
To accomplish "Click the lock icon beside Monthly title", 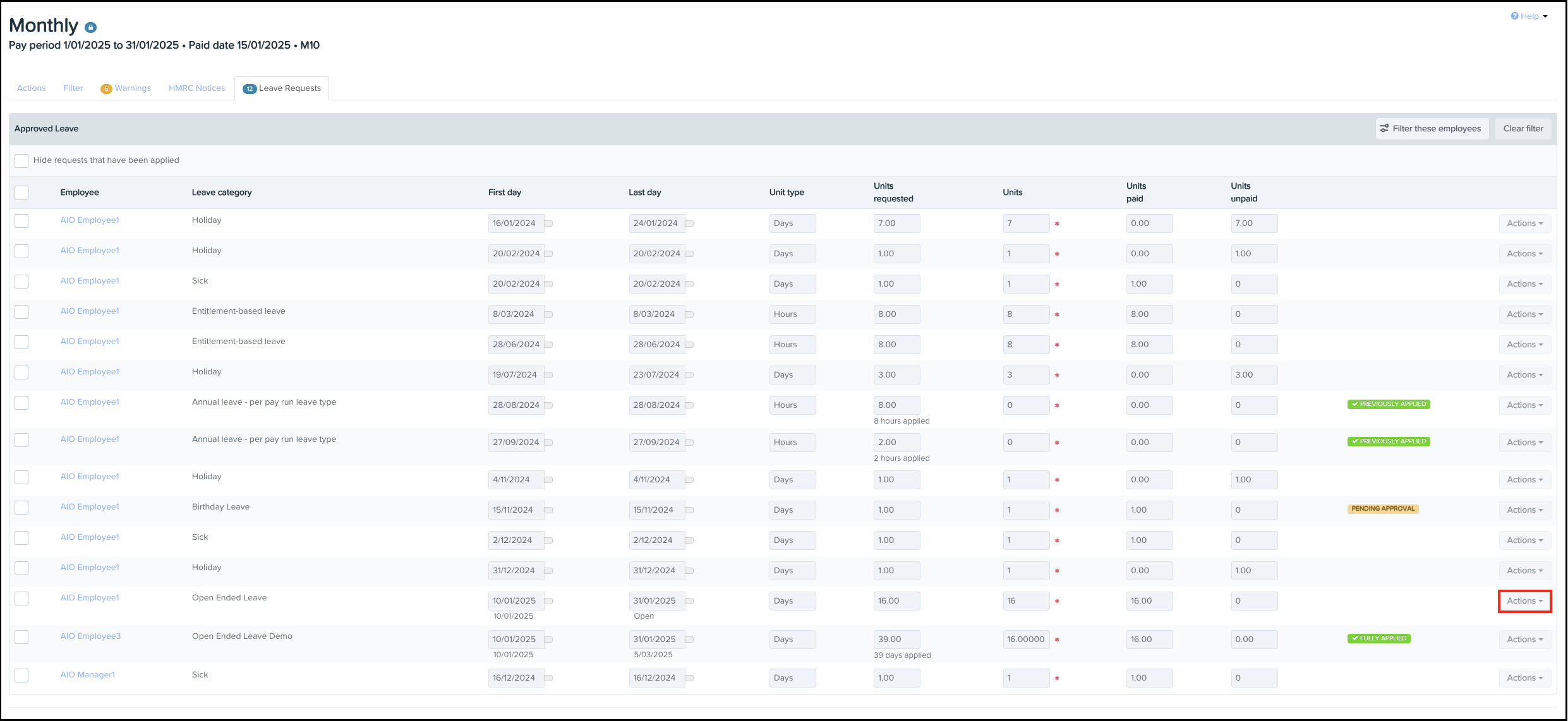I will point(91,28).
